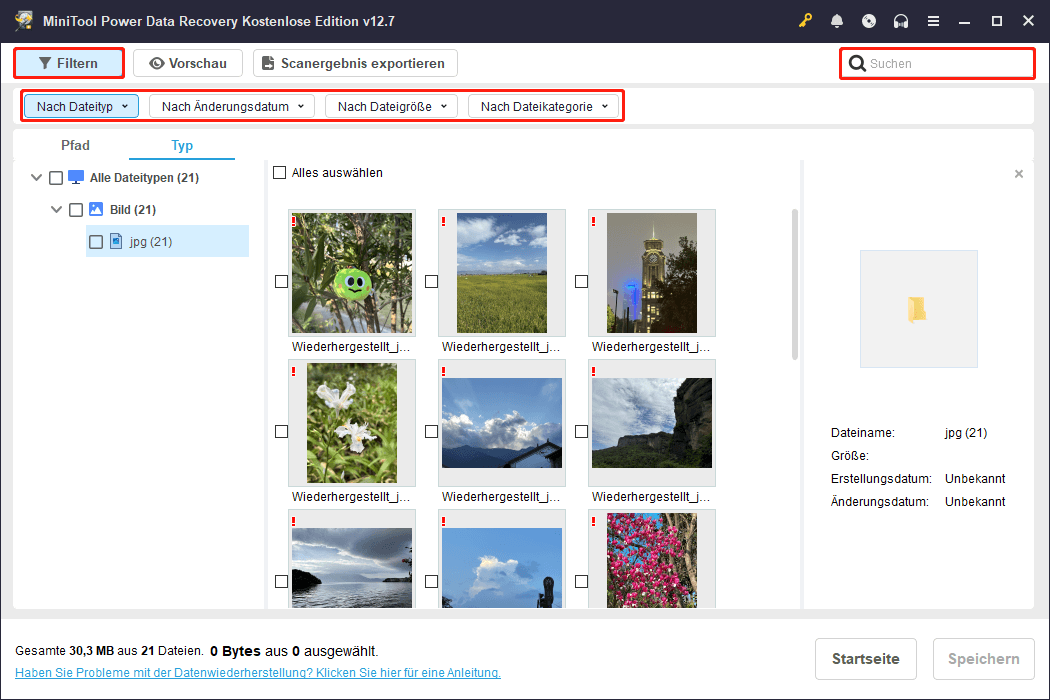Toggle the Filtern funnel button

coord(68,63)
